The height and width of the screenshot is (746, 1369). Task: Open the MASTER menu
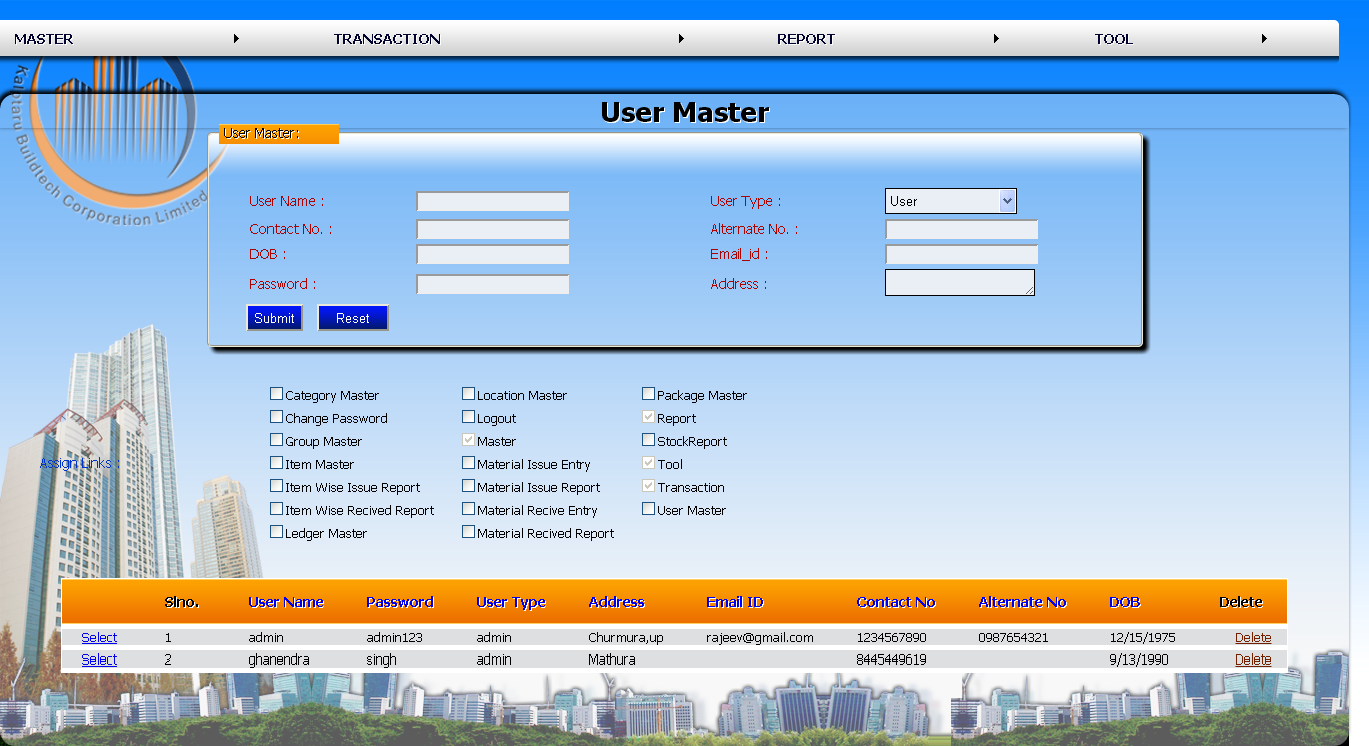[44, 38]
